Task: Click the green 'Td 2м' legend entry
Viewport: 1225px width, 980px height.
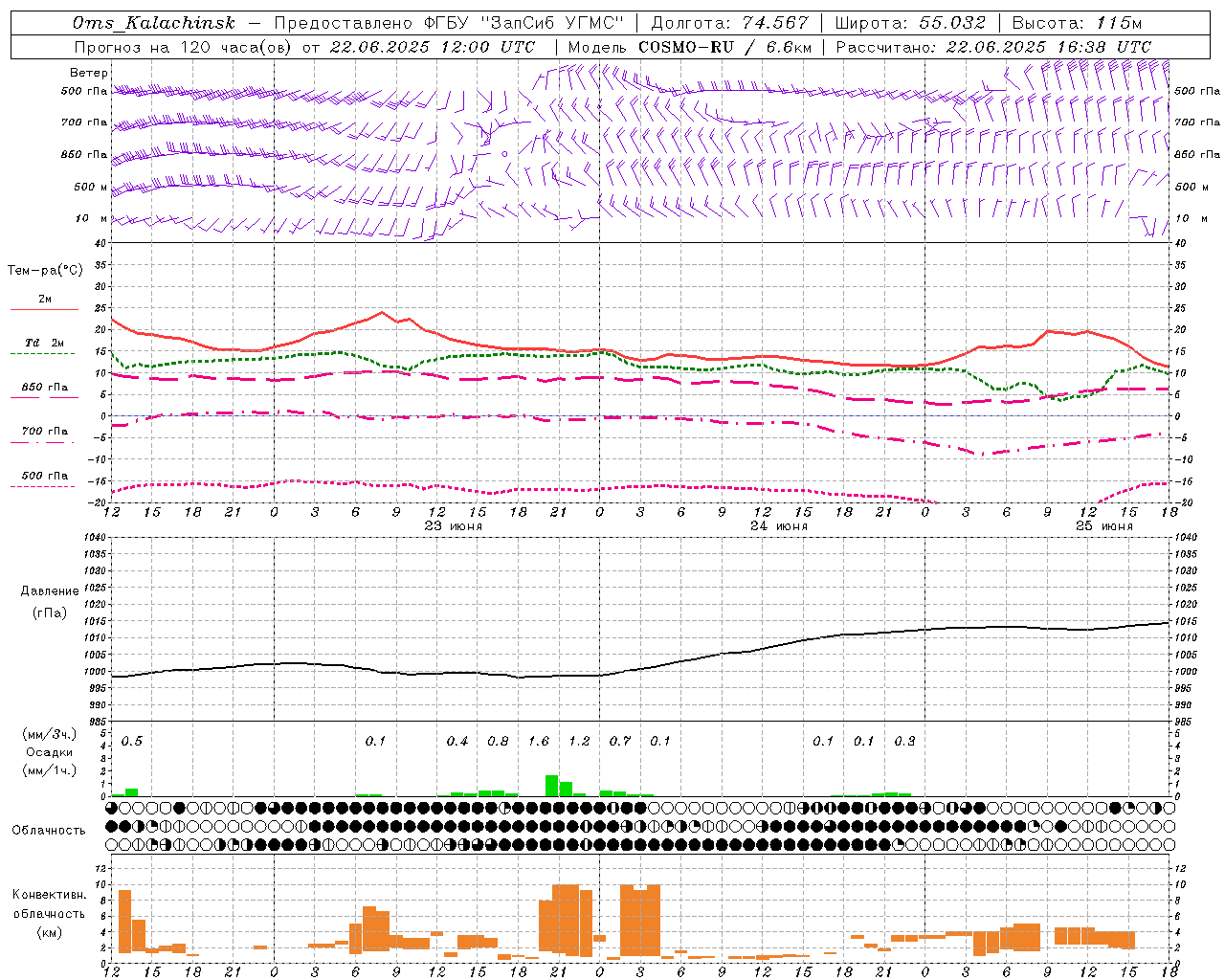Action: (x=45, y=343)
